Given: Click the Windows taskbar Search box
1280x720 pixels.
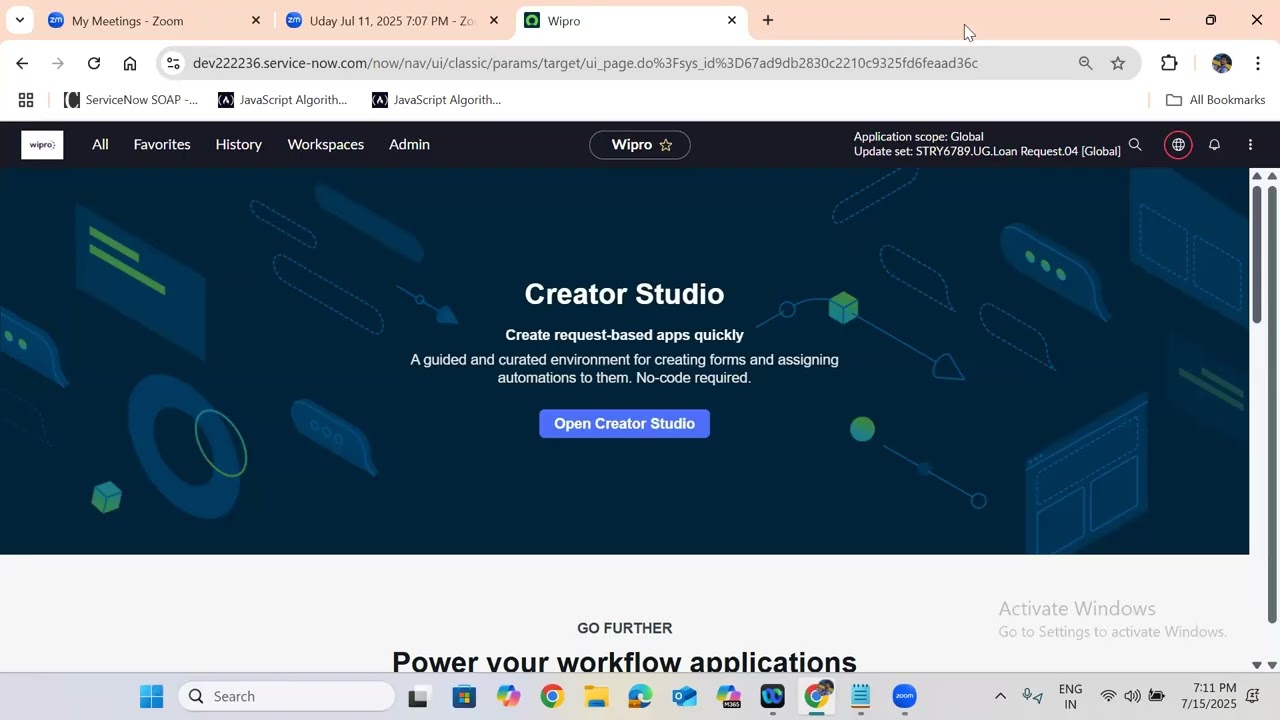Looking at the screenshot, I should click(x=286, y=696).
